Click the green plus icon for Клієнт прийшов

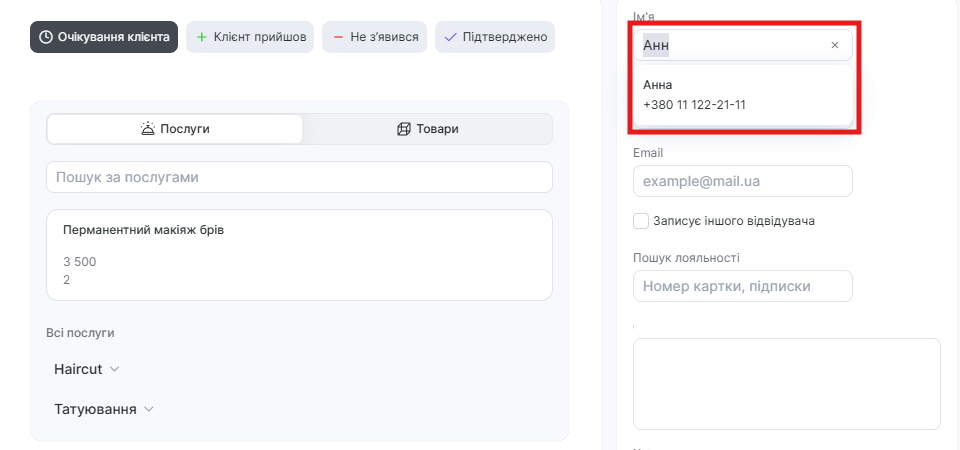(201, 37)
